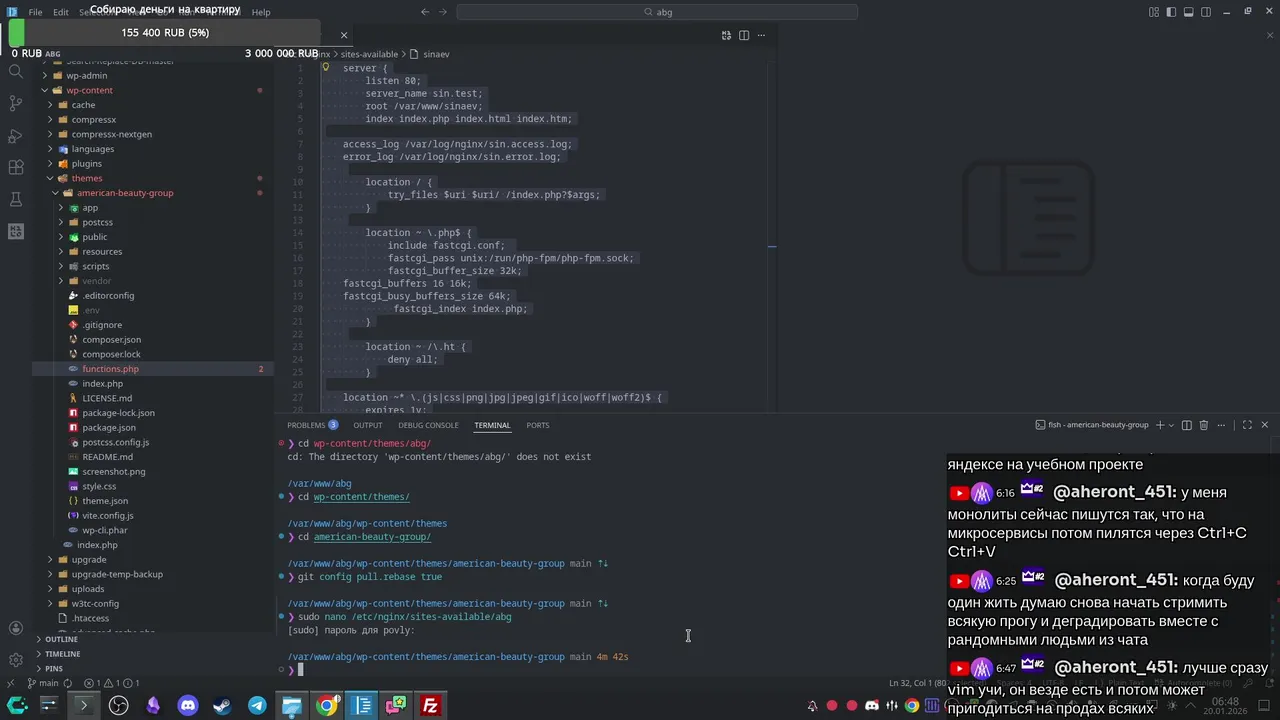Open the Testing flask view
The height and width of the screenshot is (720, 1280).
15,199
